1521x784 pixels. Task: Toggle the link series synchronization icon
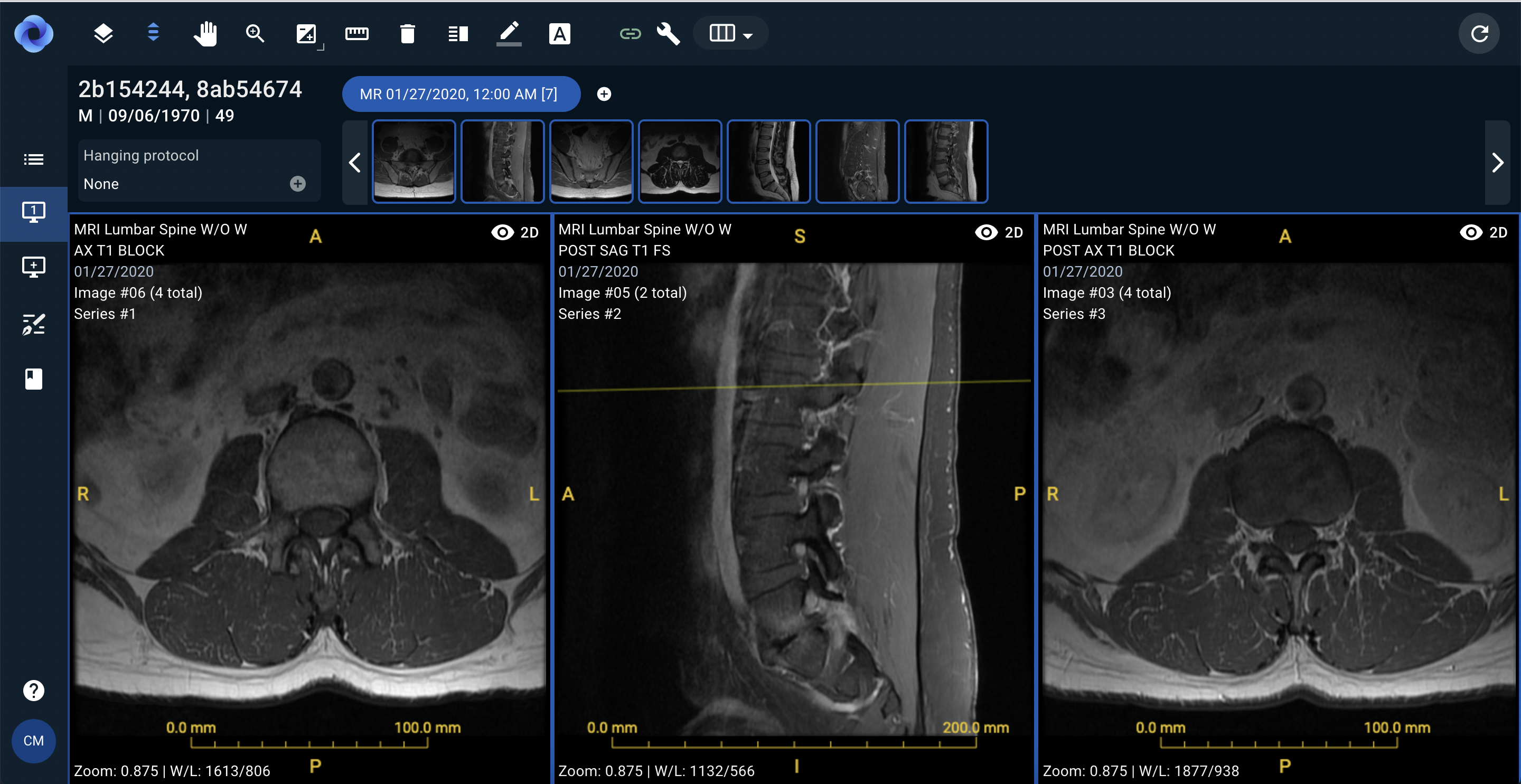[x=630, y=34]
